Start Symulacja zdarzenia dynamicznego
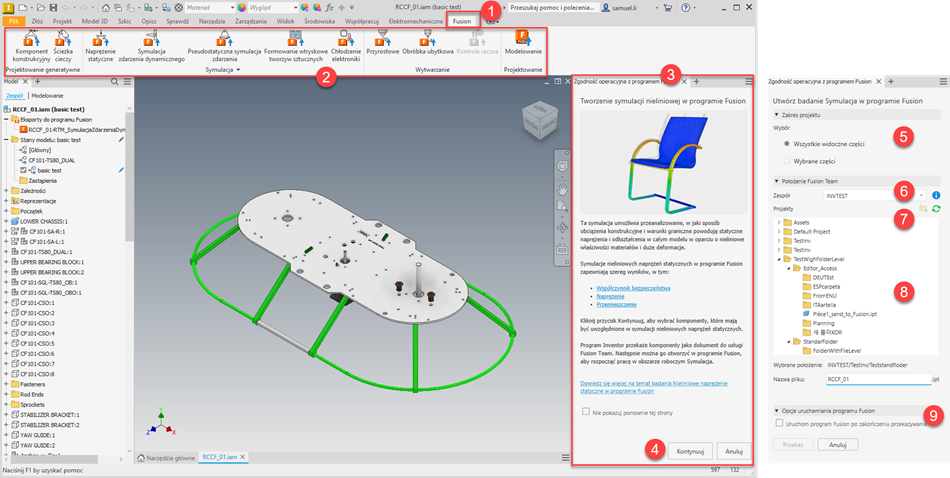Viewport: 950px width, 478px height. point(151,48)
